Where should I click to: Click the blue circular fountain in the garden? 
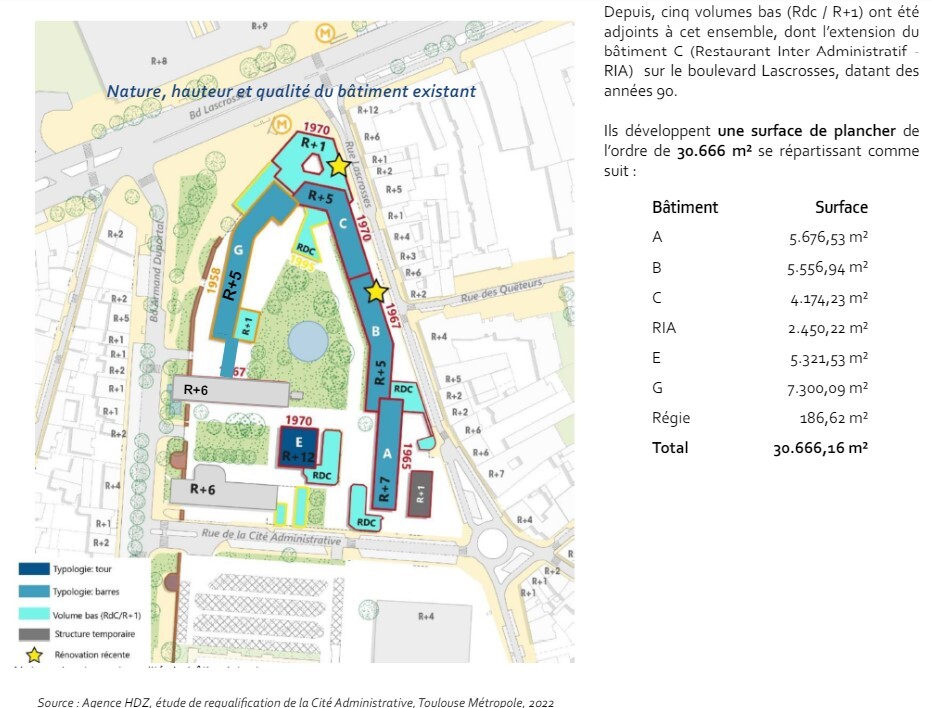coord(308,341)
